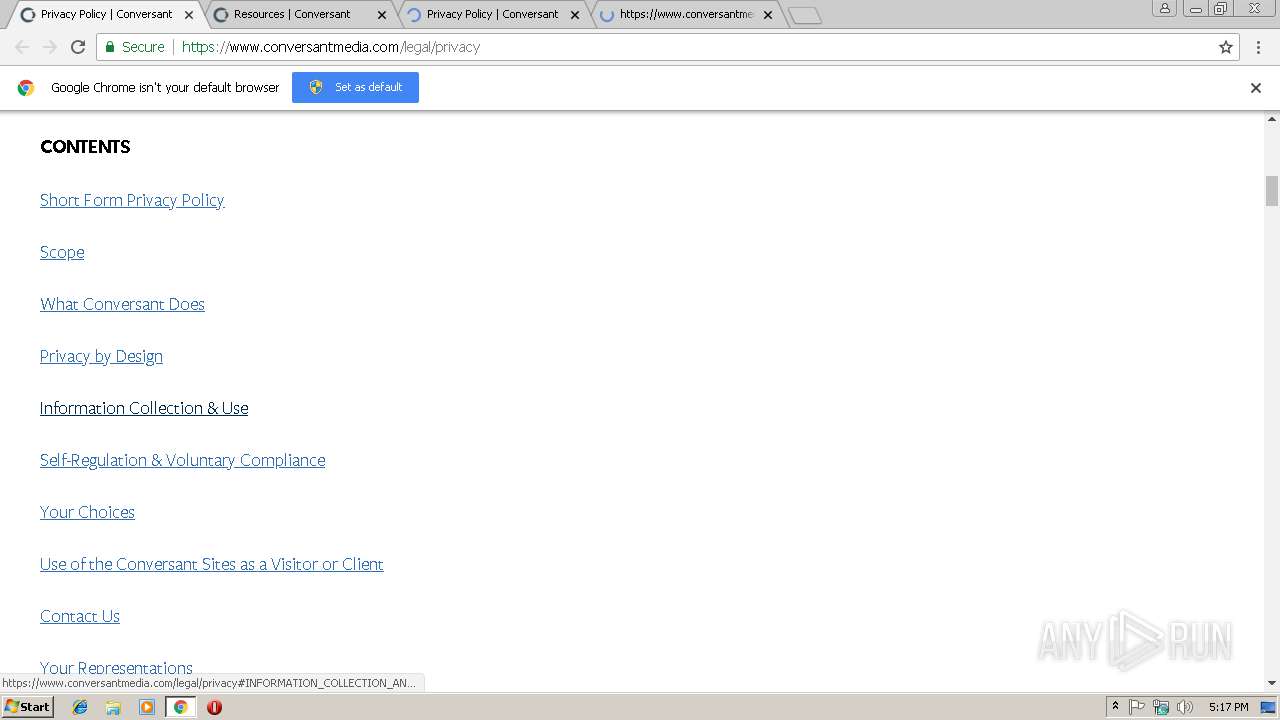The height and width of the screenshot is (720, 1280).
Task: Close the loading conversantmedia.com tab
Action: click(768, 15)
